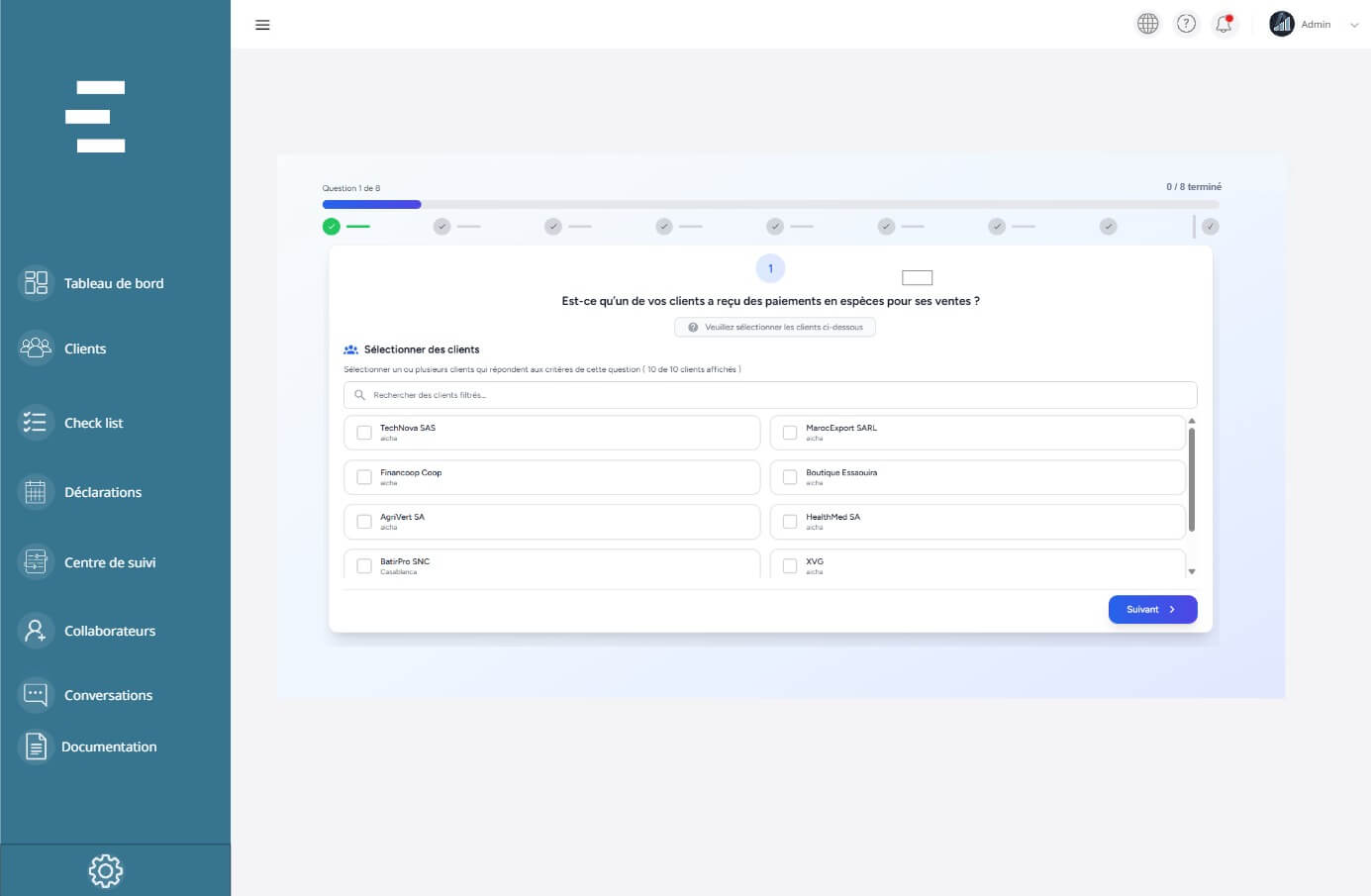The width and height of the screenshot is (1371, 896).
Task: Select the MarocExport SARL checkbox
Action: (790, 433)
